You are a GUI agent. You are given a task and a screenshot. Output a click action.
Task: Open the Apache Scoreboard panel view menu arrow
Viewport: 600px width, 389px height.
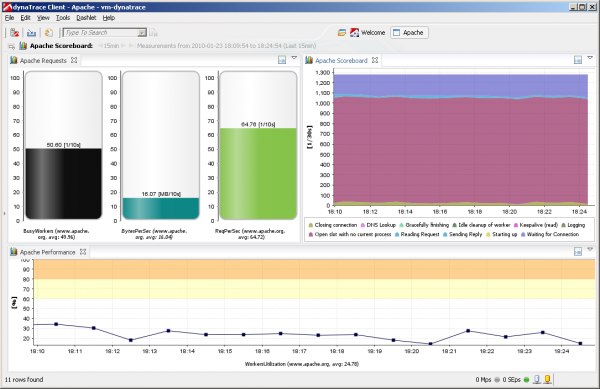coord(590,58)
